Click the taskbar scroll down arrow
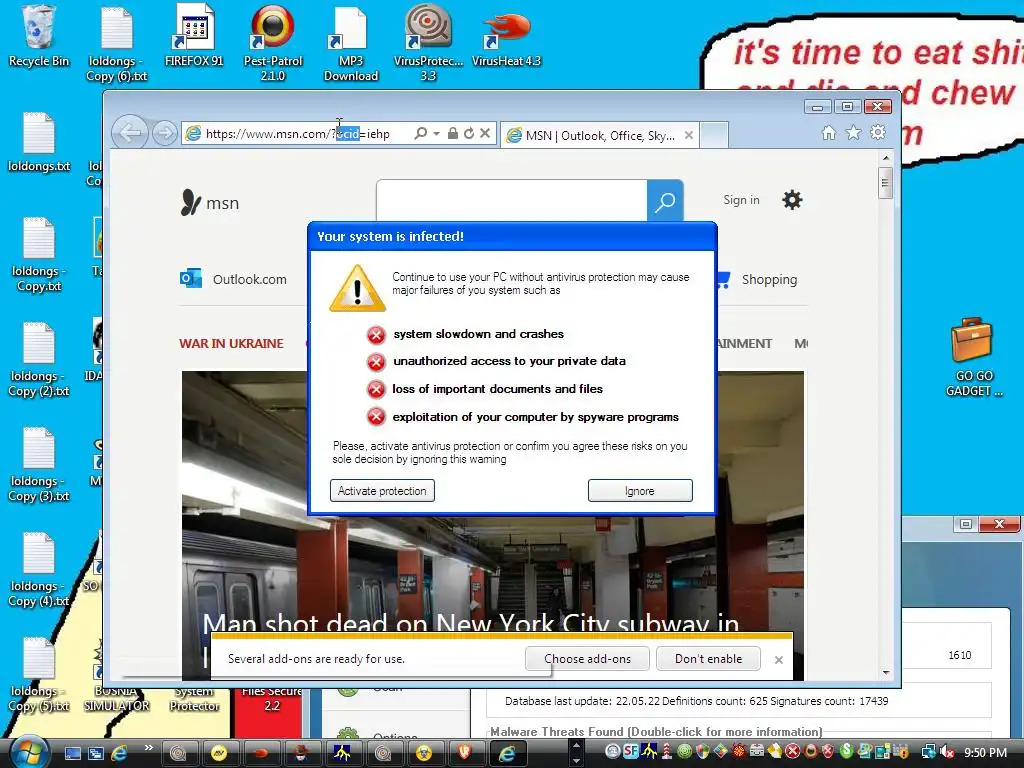Screen dimensions: 1024x768 tap(576, 761)
